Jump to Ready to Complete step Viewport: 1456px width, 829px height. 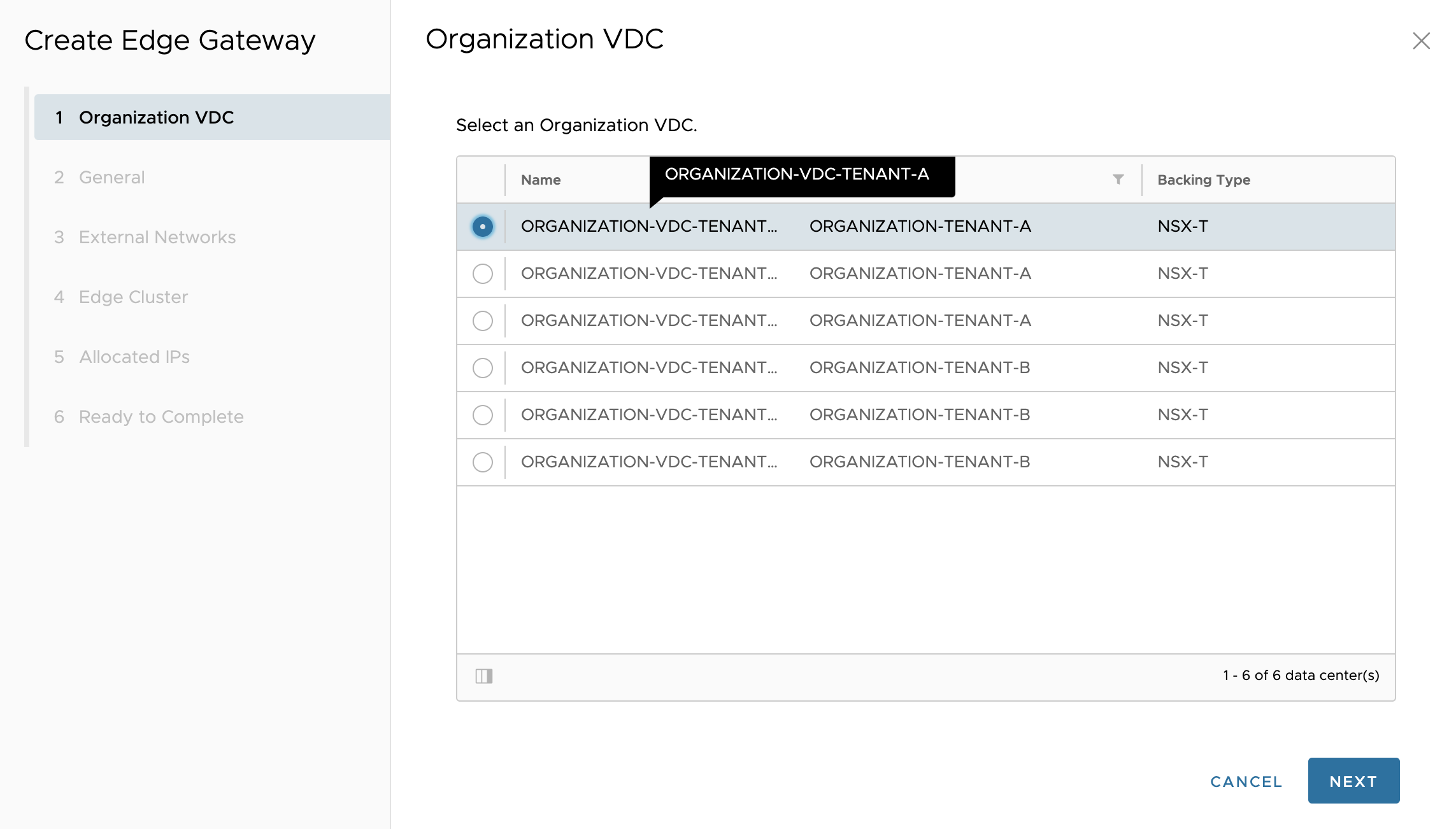[161, 417]
